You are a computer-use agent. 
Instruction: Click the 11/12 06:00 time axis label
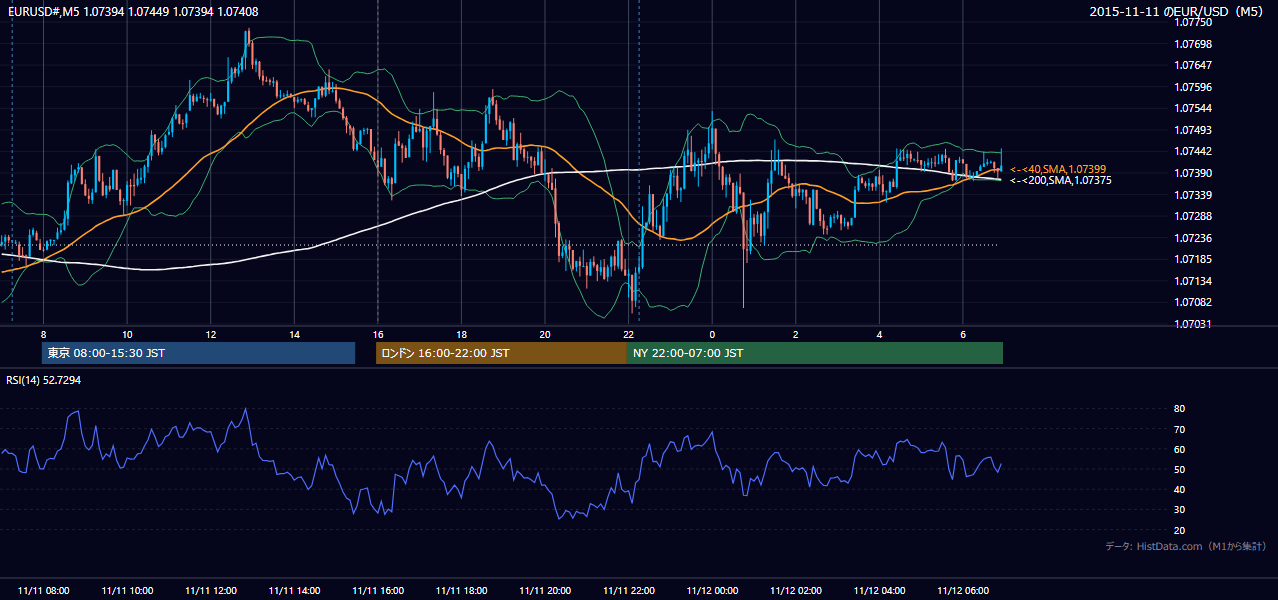tap(963, 591)
